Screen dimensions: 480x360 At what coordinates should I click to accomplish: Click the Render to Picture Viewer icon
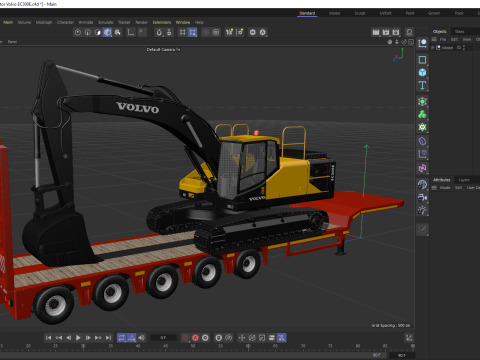point(386,32)
